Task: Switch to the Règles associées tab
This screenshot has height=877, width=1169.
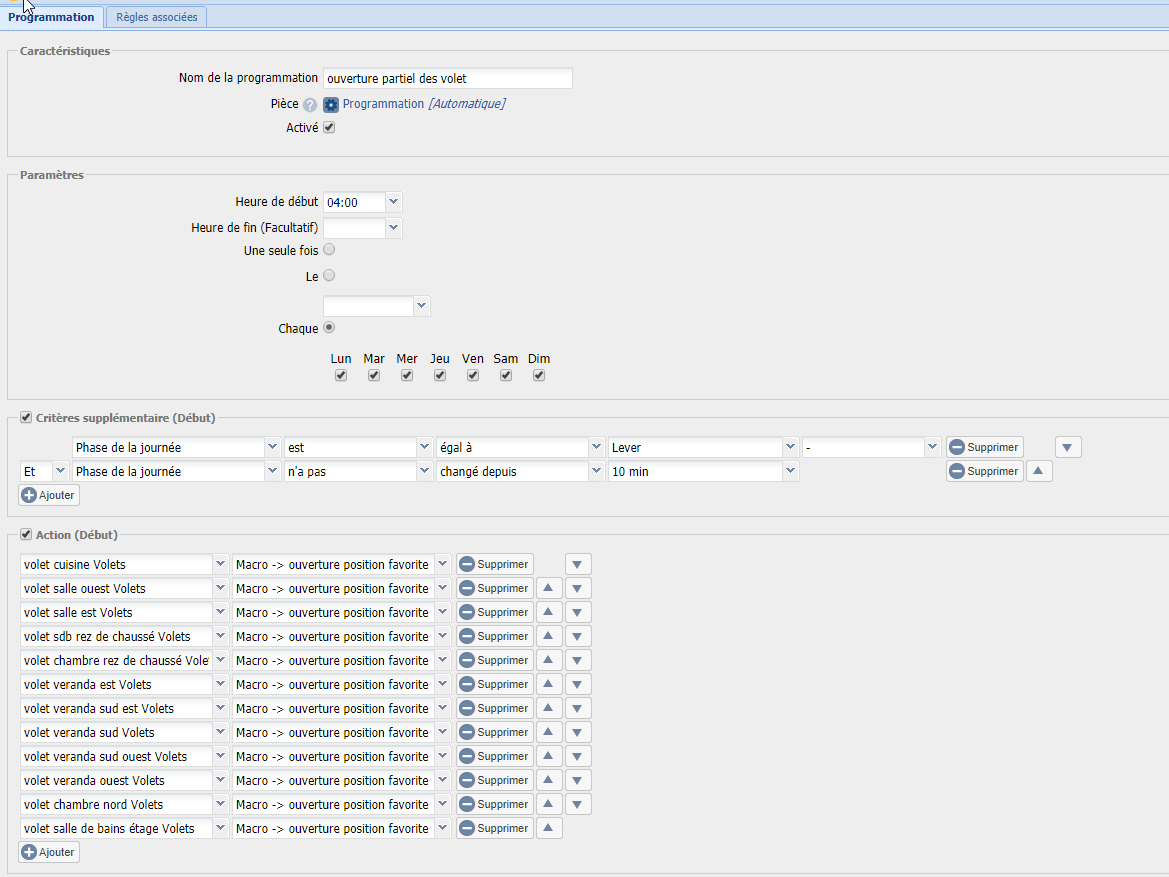Action: coord(157,17)
